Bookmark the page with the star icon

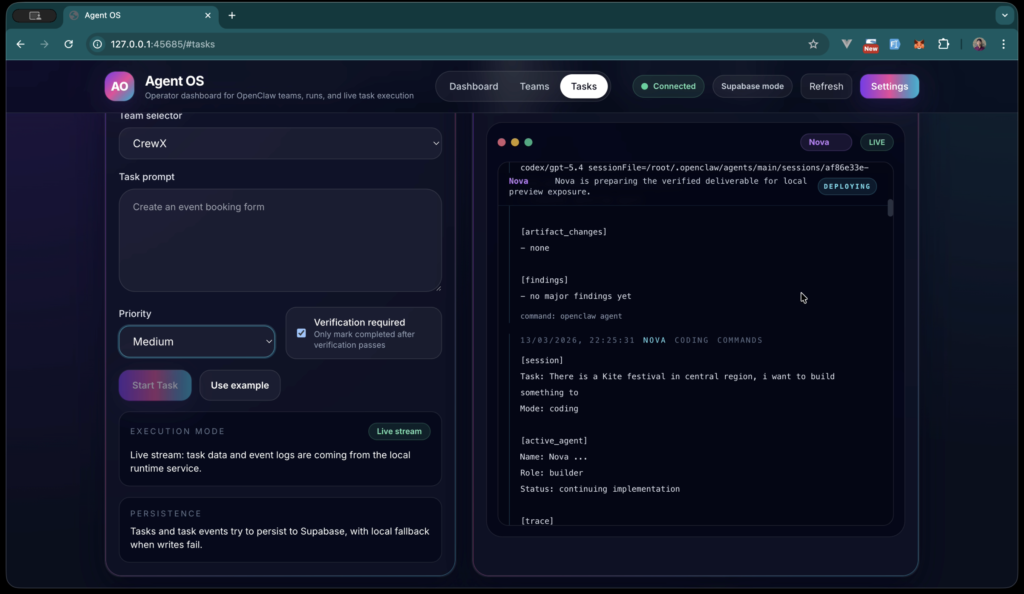pos(813,44)
